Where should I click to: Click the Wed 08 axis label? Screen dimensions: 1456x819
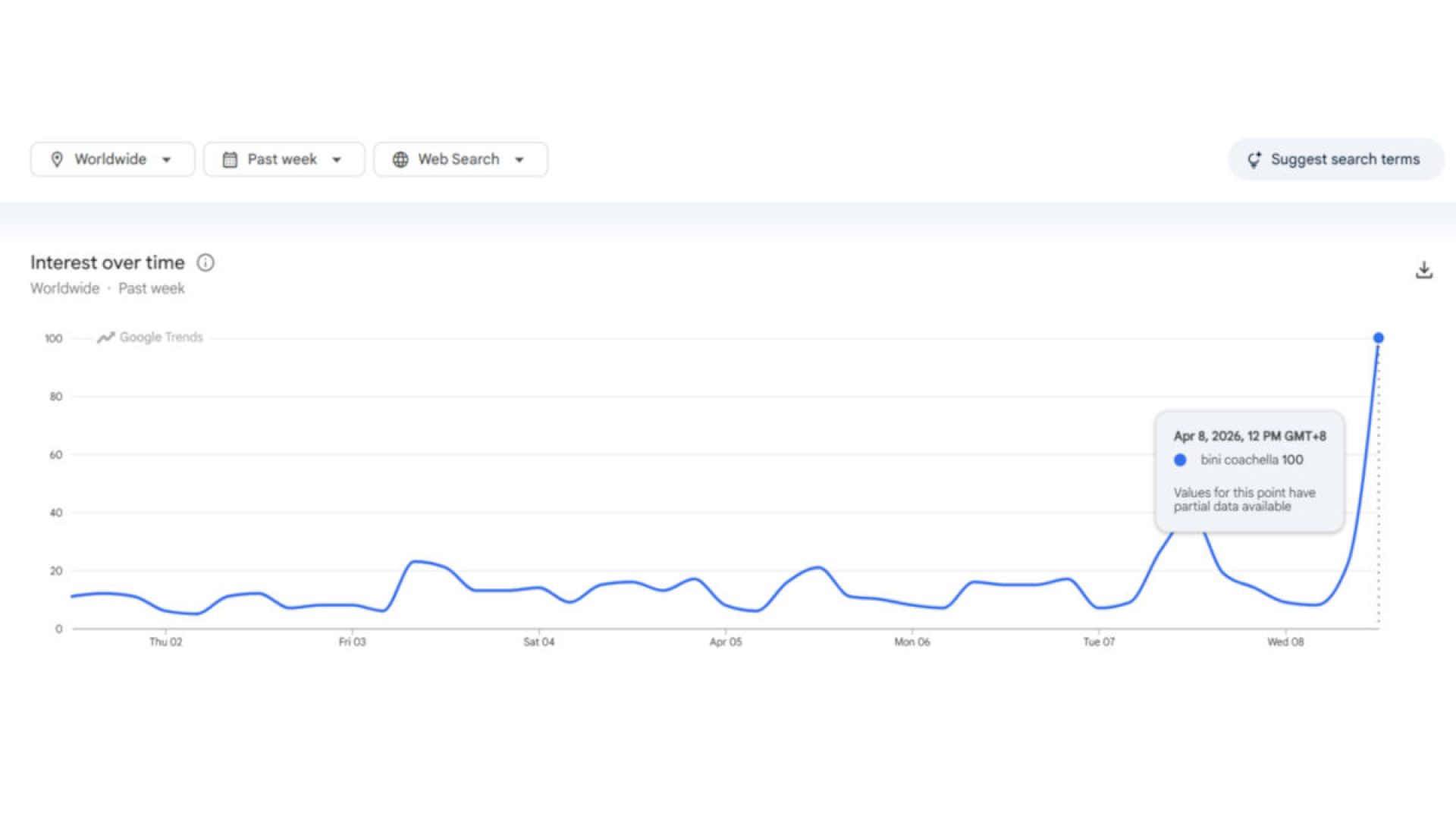[x=1285, y=642]
